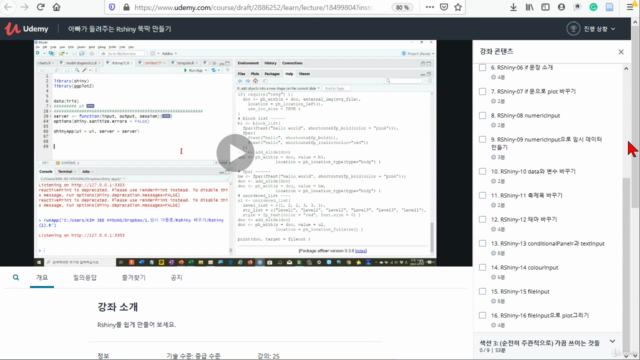Reload the page with the refresh icon
The image size is (640, 360).
[x=40, y=7]
